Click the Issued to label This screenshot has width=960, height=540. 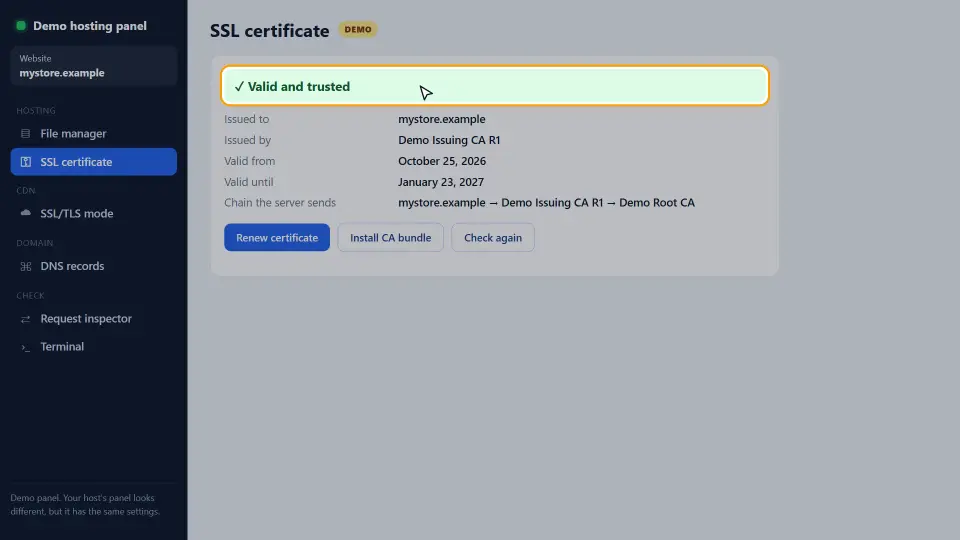(246, 119)
